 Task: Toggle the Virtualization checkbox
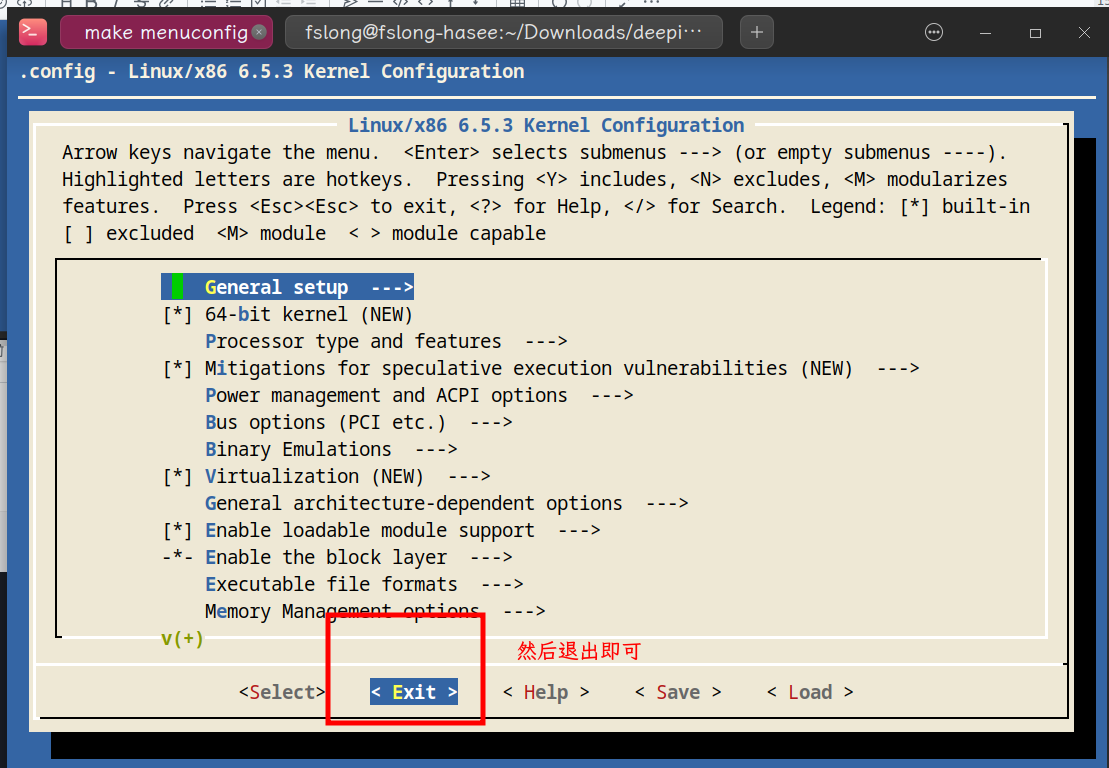coord(178,477)
